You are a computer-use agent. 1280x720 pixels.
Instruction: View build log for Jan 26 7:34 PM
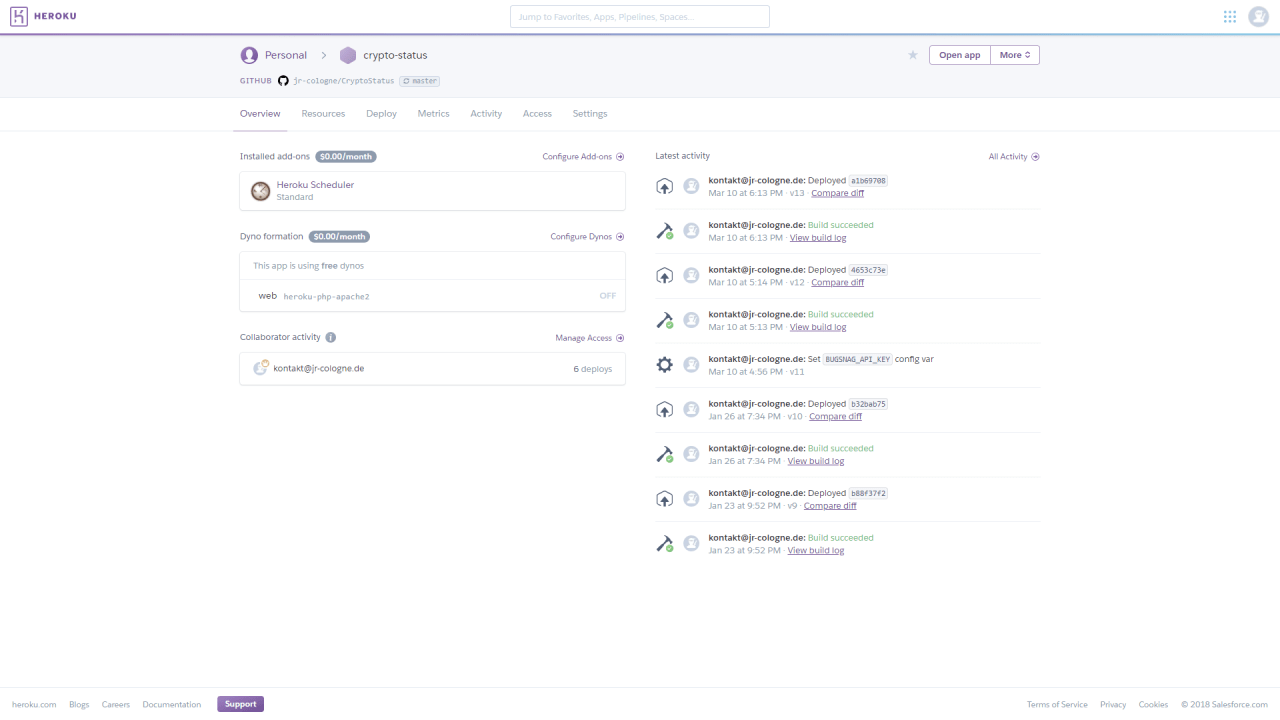coord(816,461)
